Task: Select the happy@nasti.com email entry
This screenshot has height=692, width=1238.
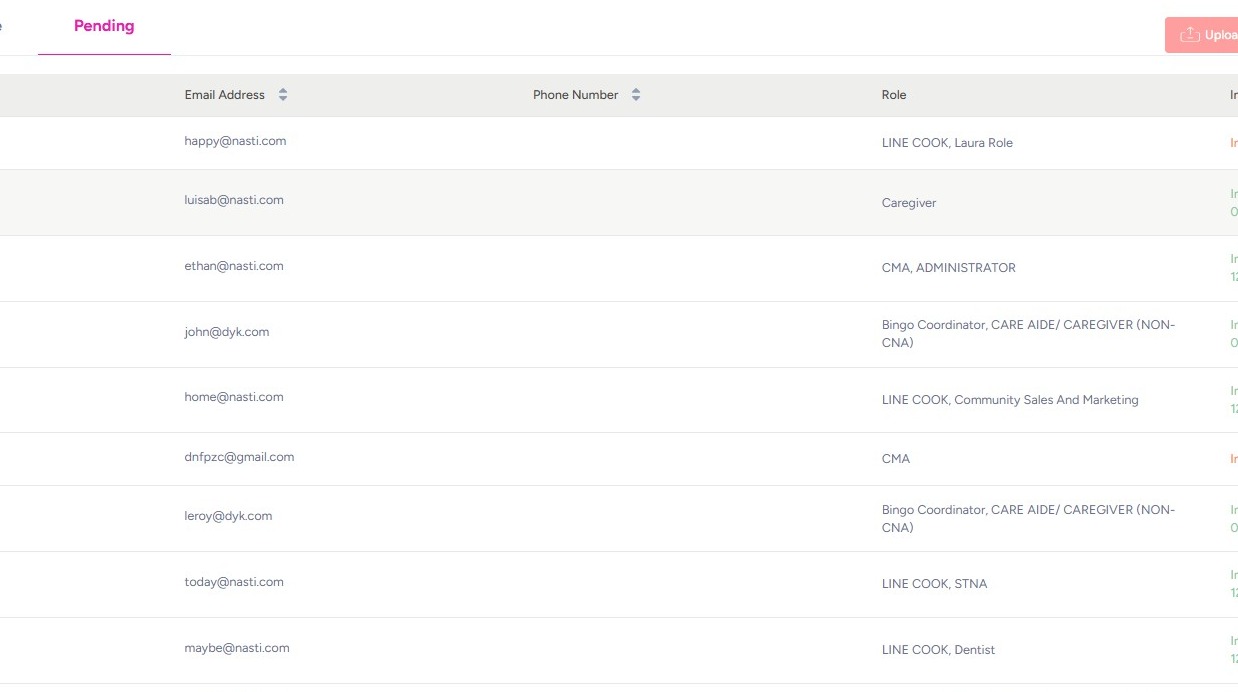Action: (x=235, y=141)
